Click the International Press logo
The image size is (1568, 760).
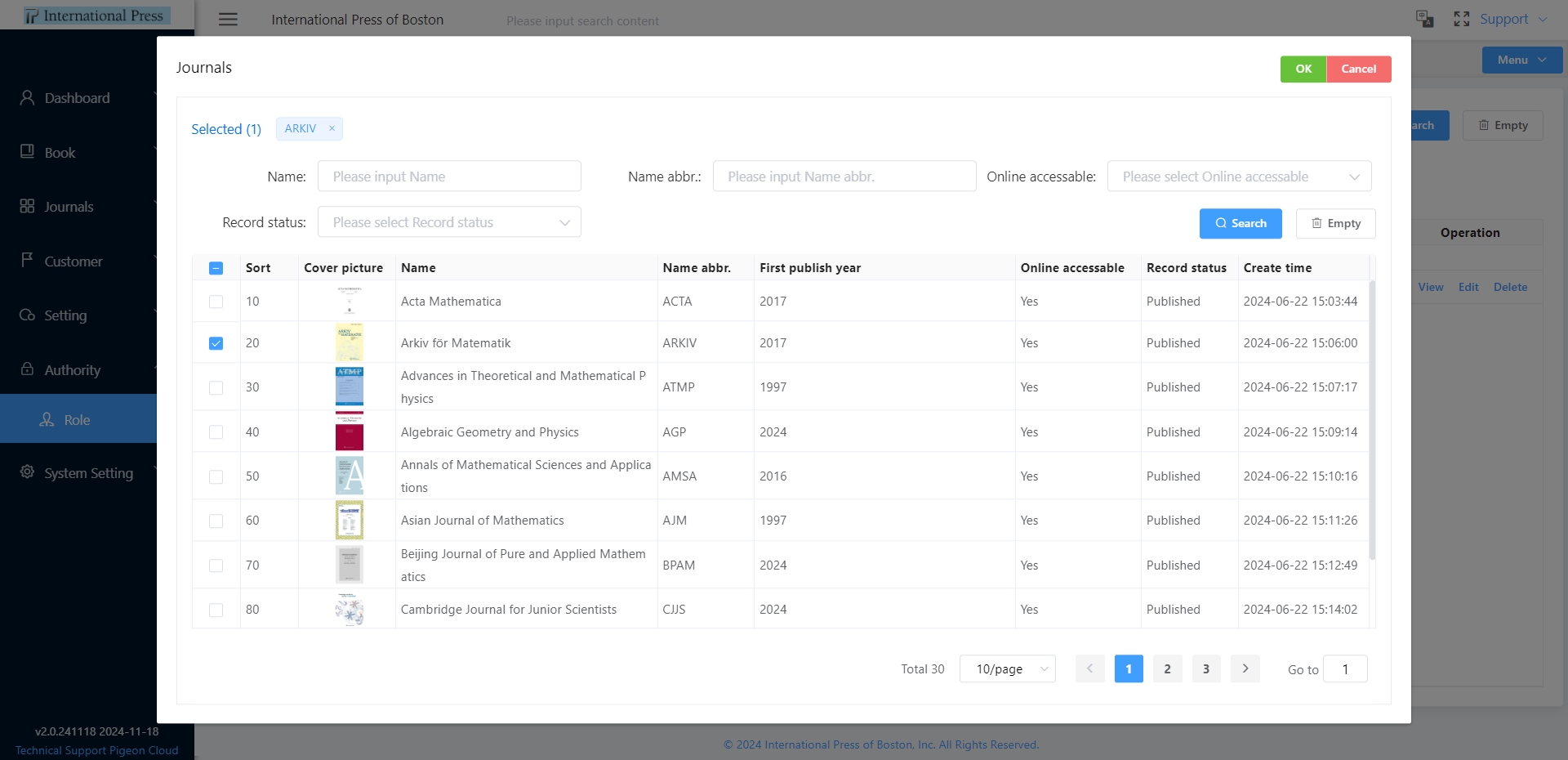pos(97,16)
